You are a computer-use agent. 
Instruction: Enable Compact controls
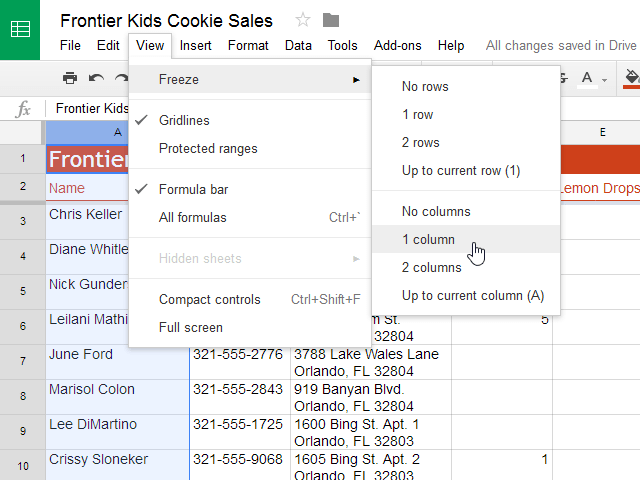[210, 300]
